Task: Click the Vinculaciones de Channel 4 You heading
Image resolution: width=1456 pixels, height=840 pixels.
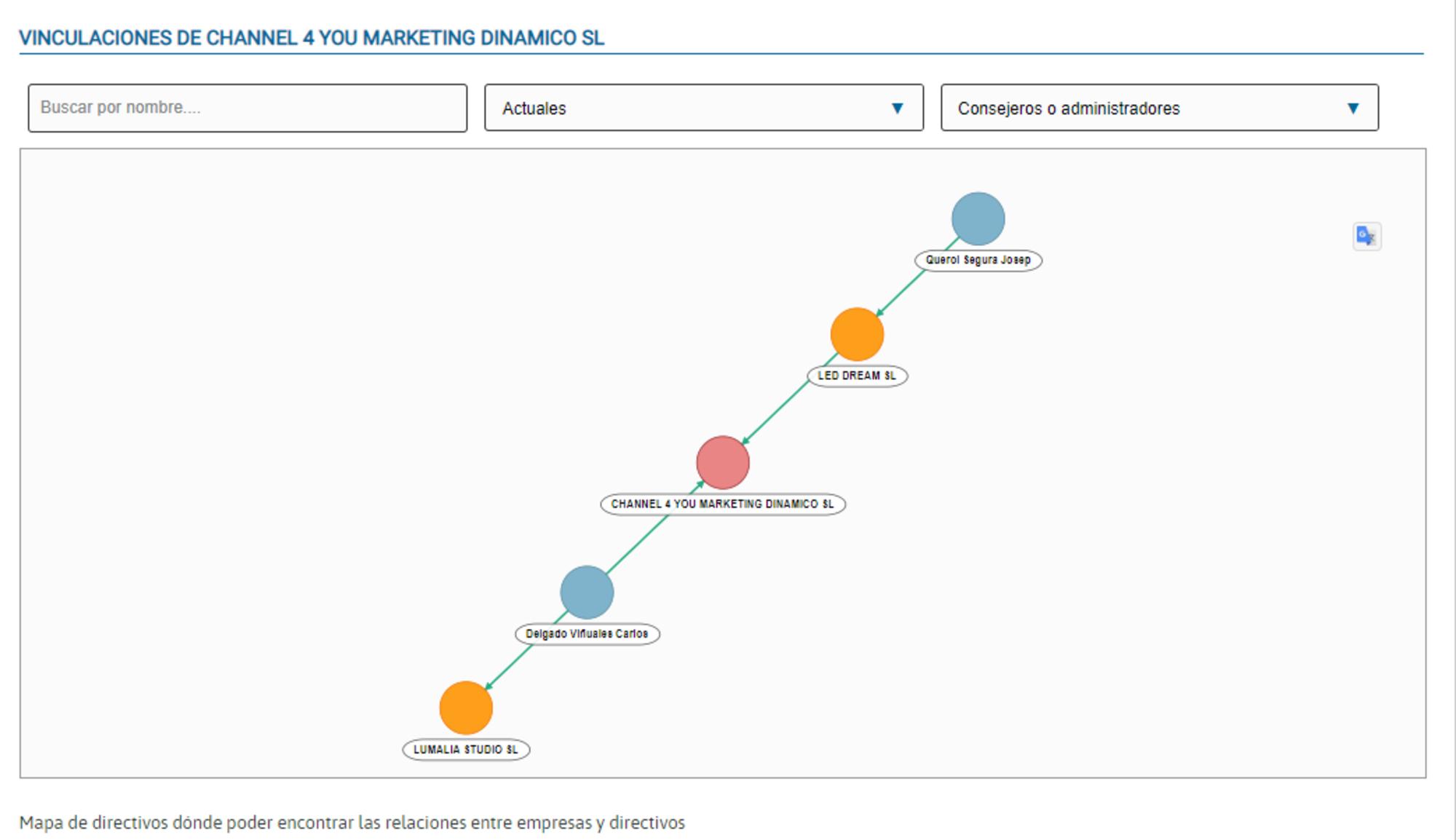Action: point(312,38)
